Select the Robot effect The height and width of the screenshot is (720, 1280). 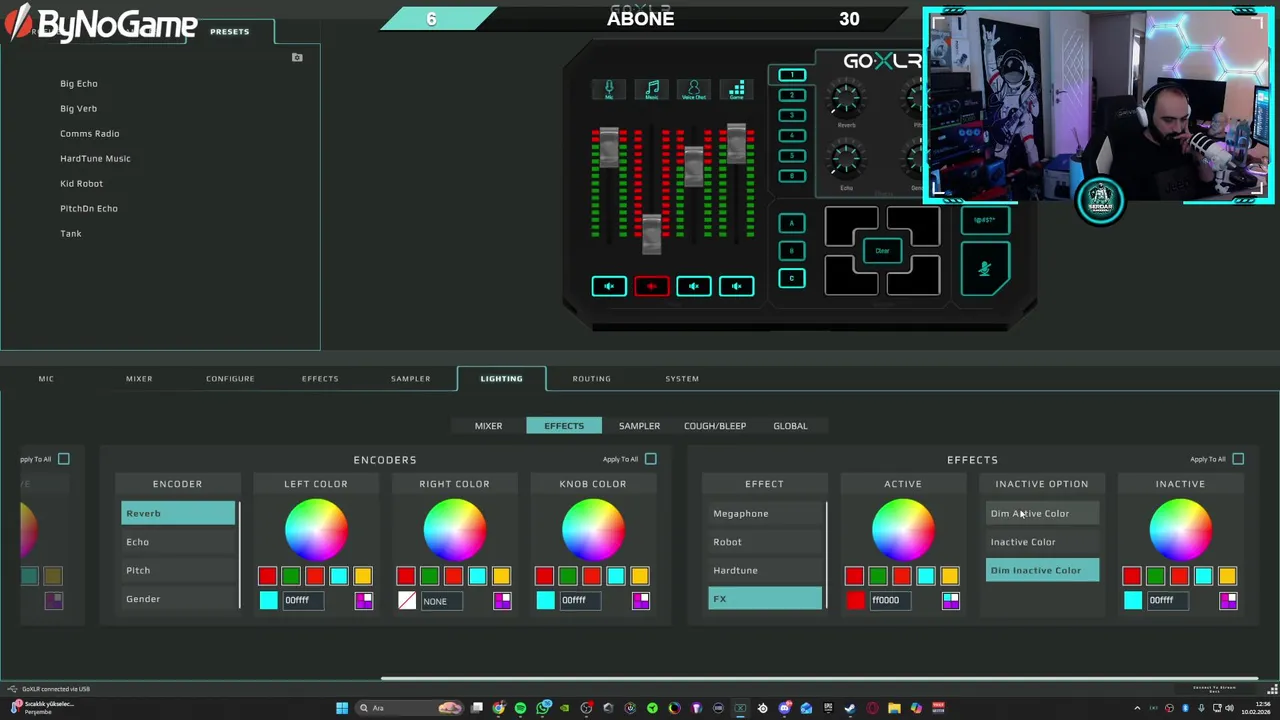pos(765,542)
